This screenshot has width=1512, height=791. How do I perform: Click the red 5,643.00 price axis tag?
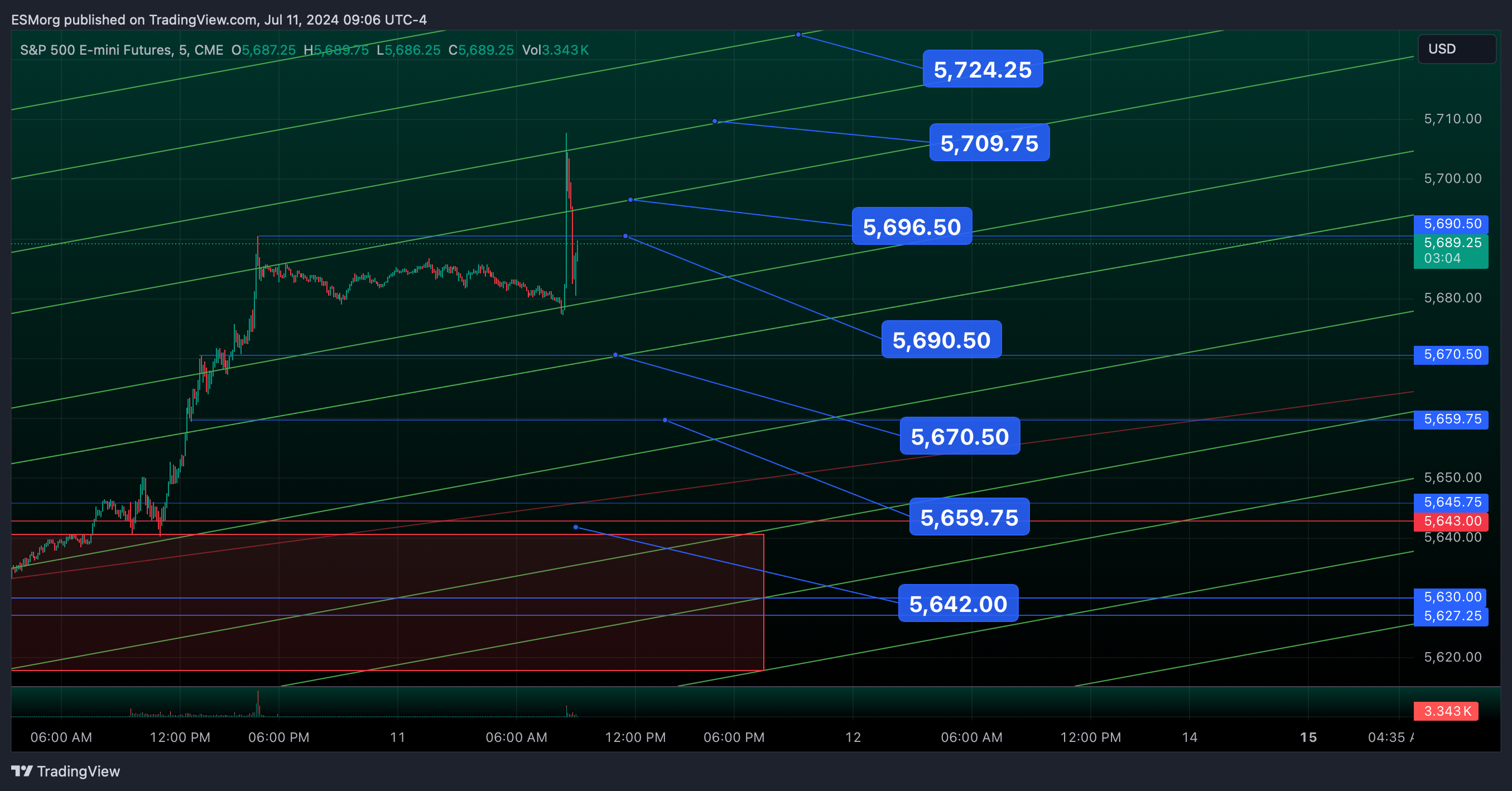[x=1451, y=521]
